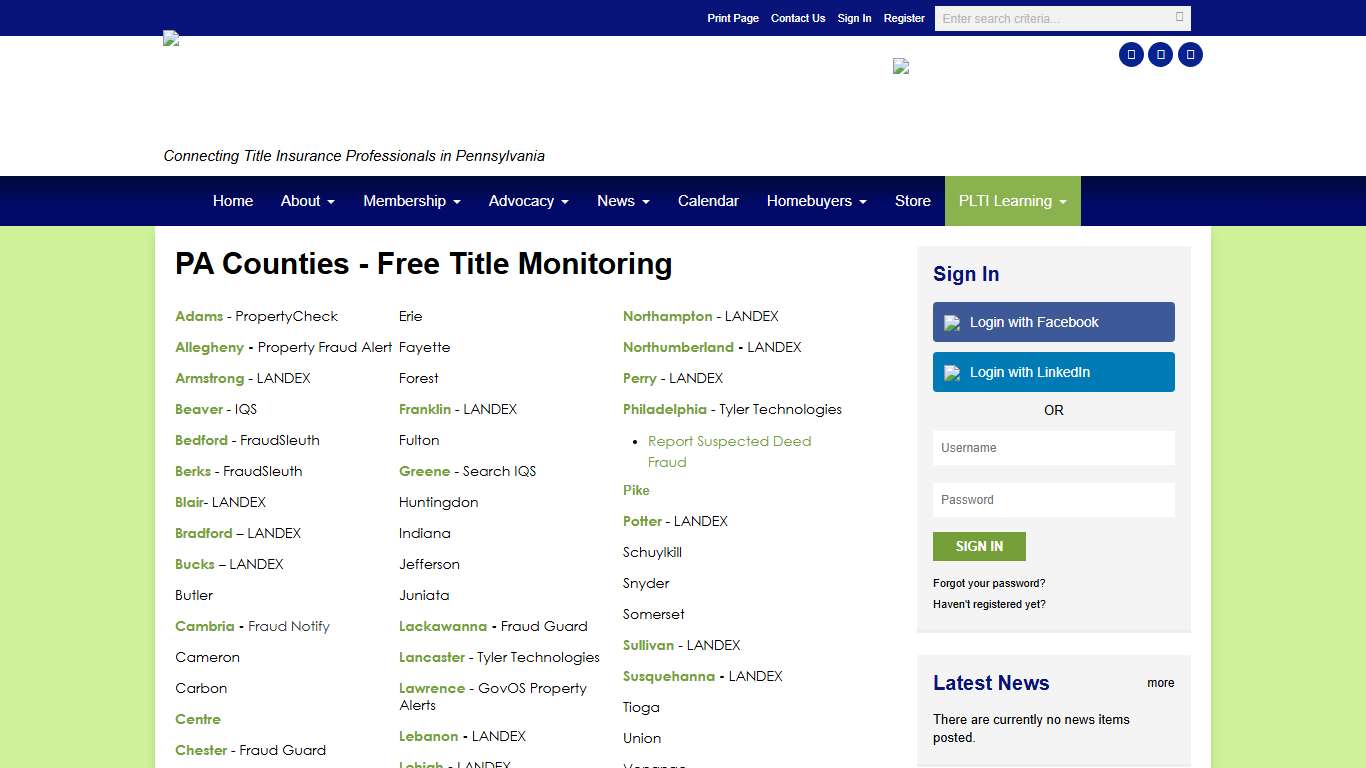Screen dimensions: 1366x768
Task: Click the broken image placeholder above the navbar
Action: (x=900, y=66)
